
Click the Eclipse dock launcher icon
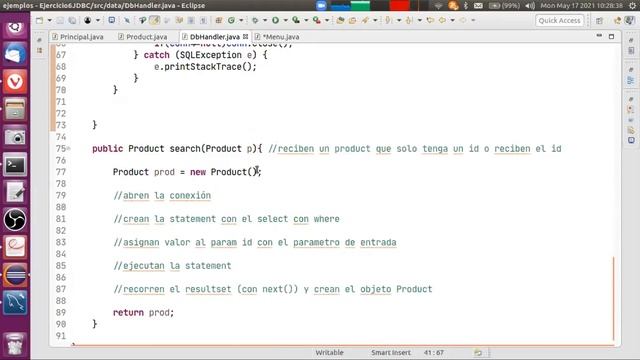[15, 275]
